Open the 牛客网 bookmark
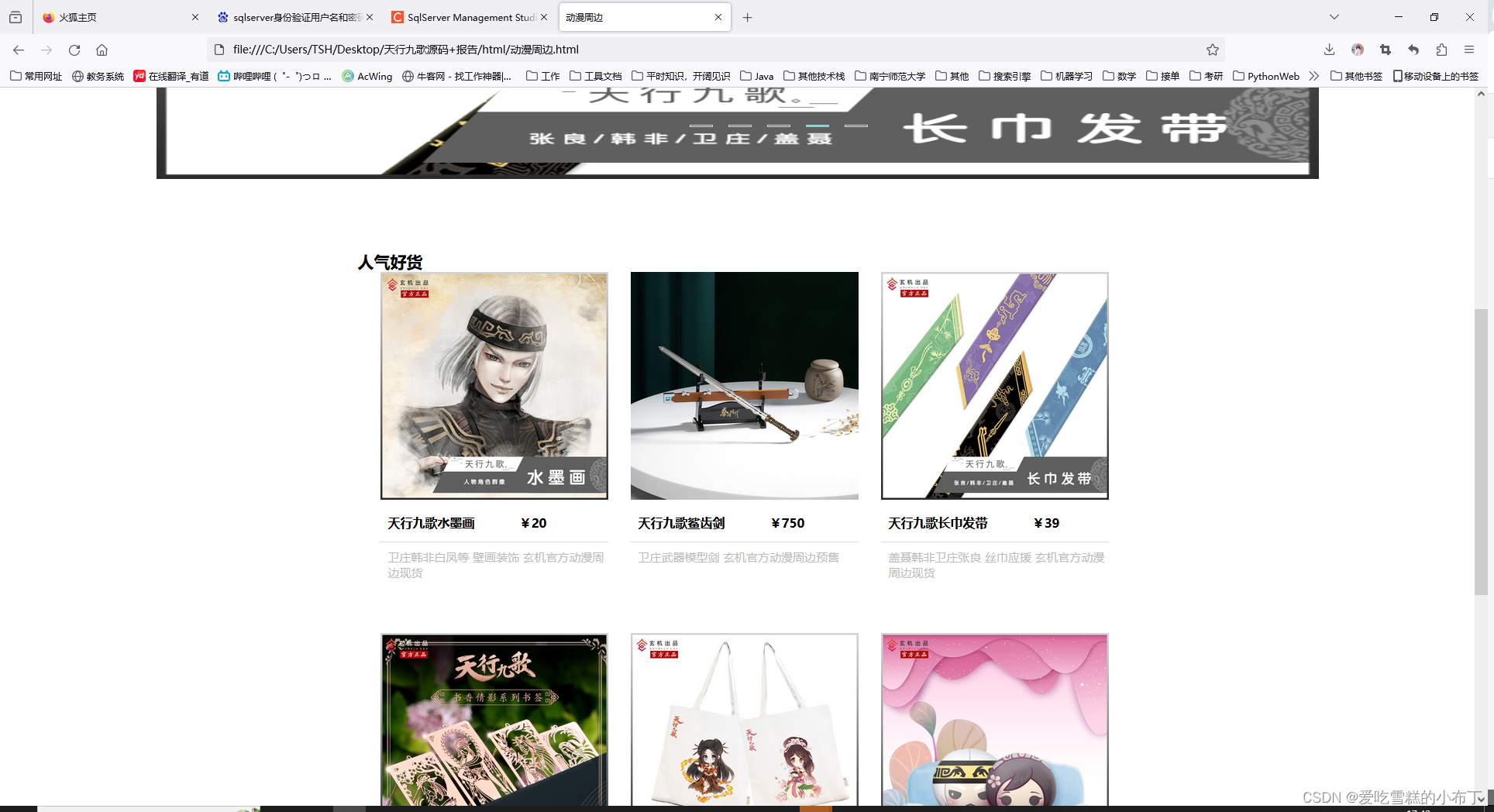 457,76
